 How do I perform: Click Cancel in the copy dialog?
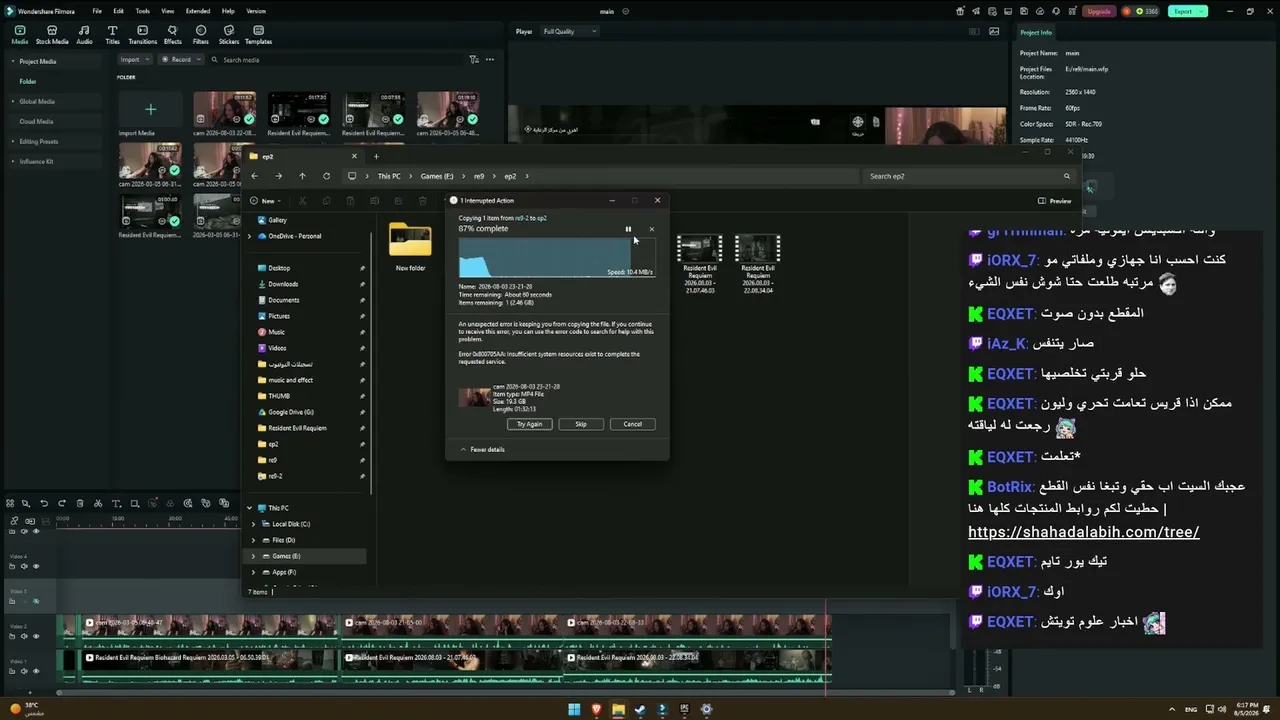633,424
